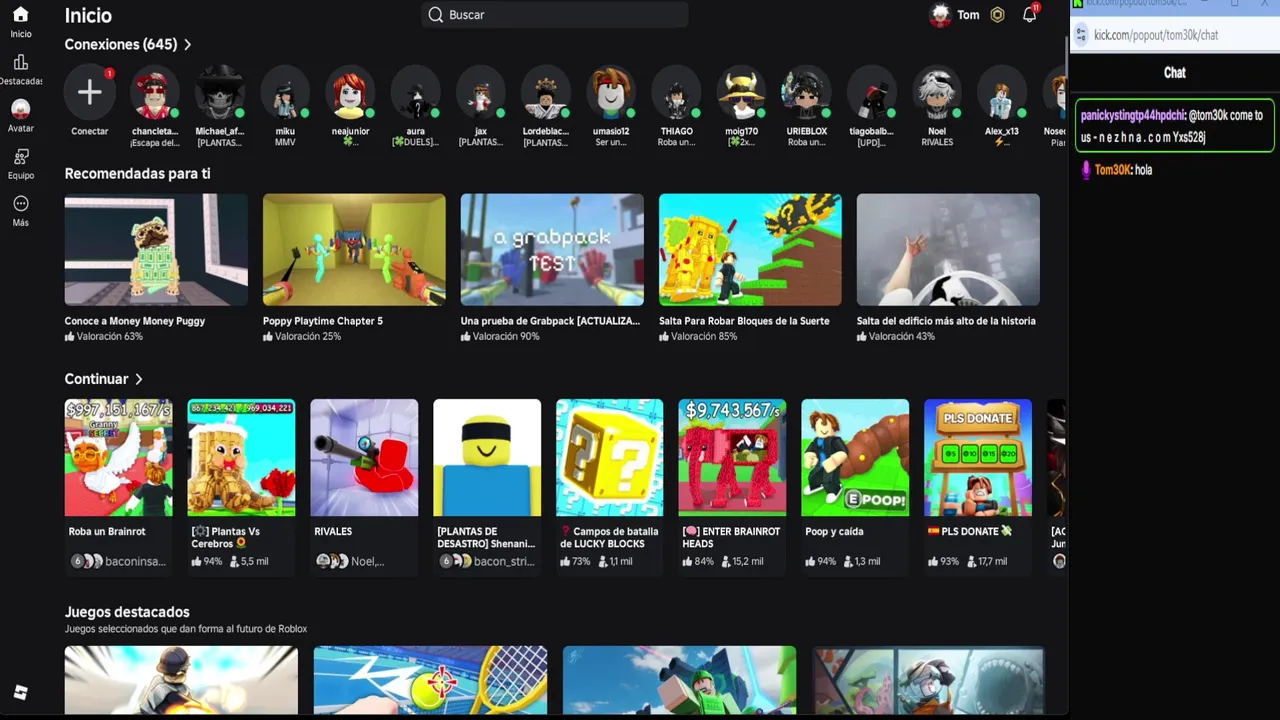Open the Robux hexagon icon
The image size is (1280, 720).
[x=997, y=15]
